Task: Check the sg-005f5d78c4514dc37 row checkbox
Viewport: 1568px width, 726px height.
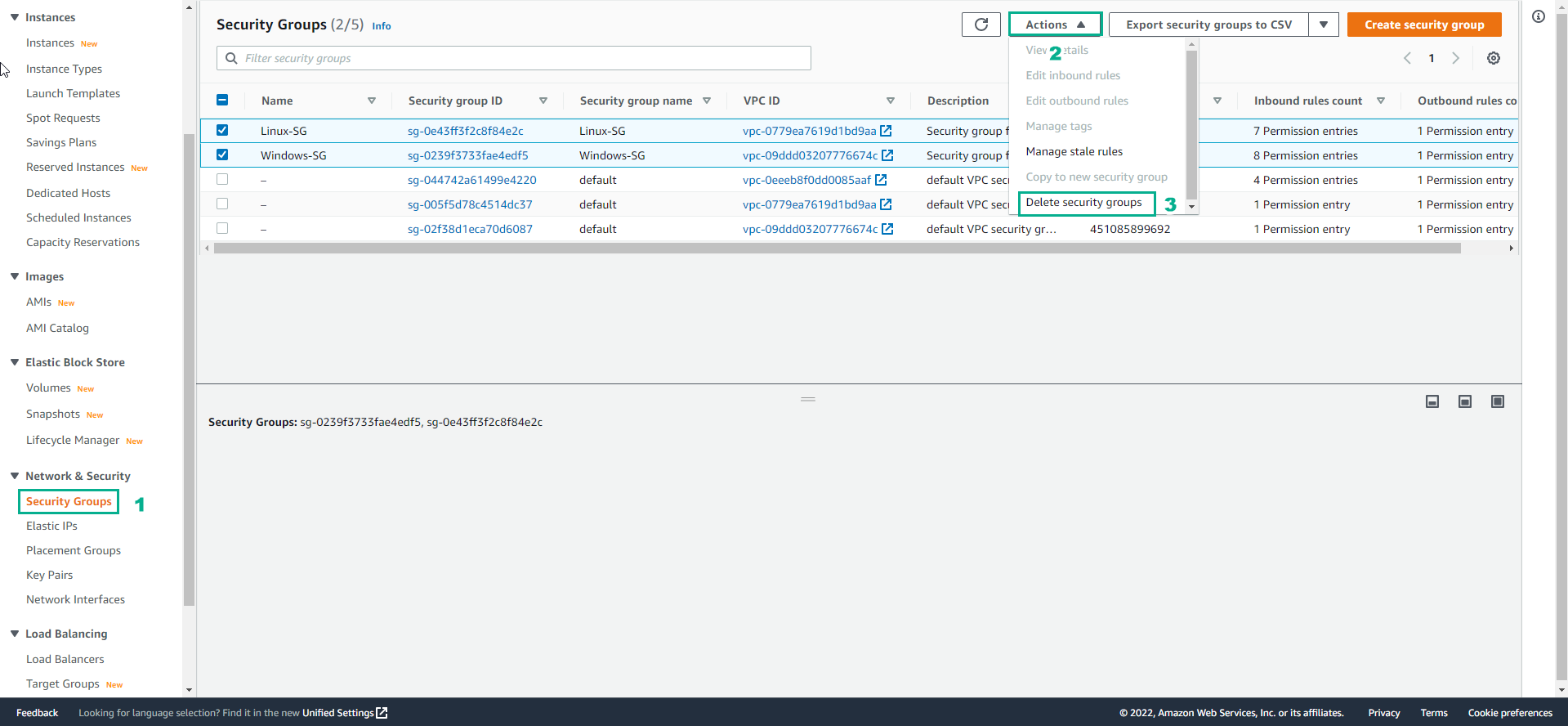Action: (222, 204)
